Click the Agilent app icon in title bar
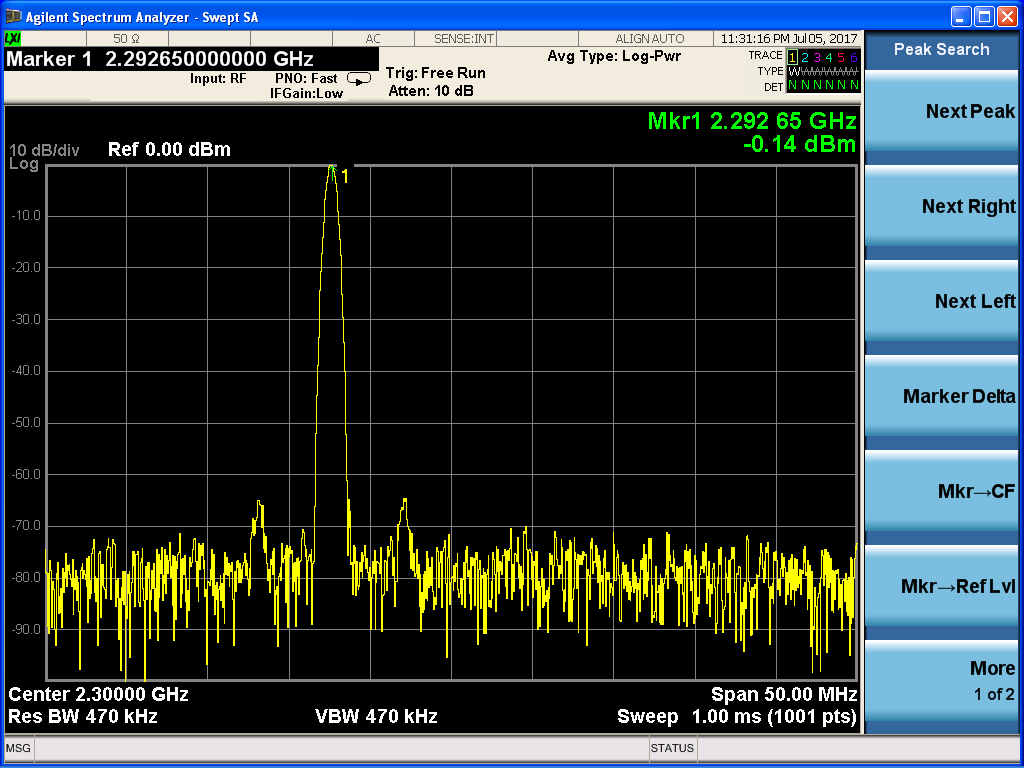 (x=12, y=16)
